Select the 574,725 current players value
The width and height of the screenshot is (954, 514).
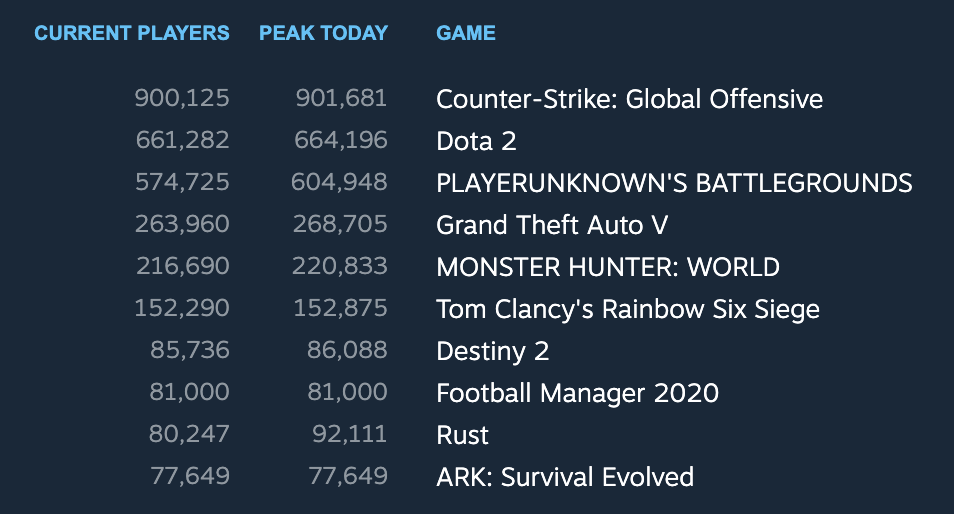(182, 183)
